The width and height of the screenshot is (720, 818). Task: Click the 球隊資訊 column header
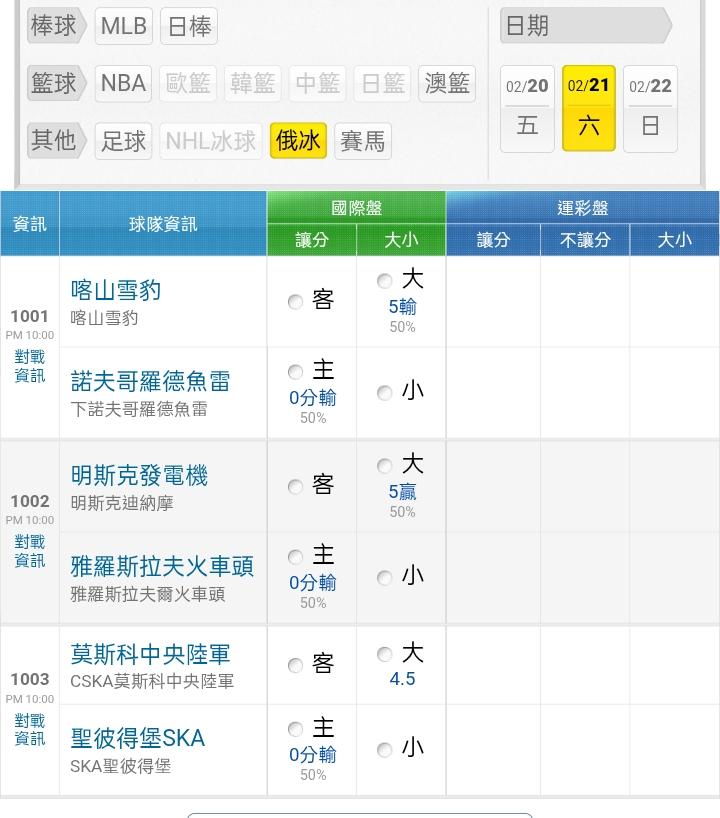coord(163,224)
